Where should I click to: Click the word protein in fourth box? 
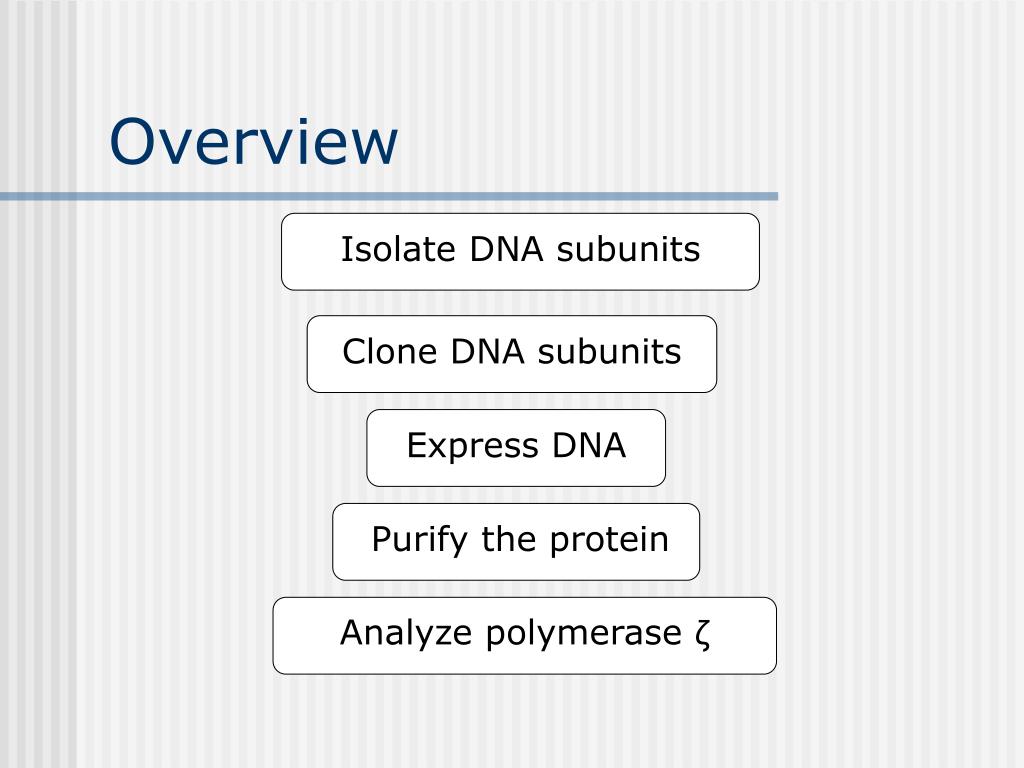(x=609, y=541)
